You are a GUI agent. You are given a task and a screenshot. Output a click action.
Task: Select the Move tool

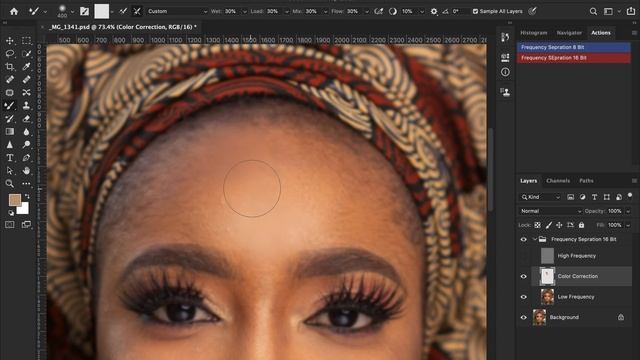(10, 40)
